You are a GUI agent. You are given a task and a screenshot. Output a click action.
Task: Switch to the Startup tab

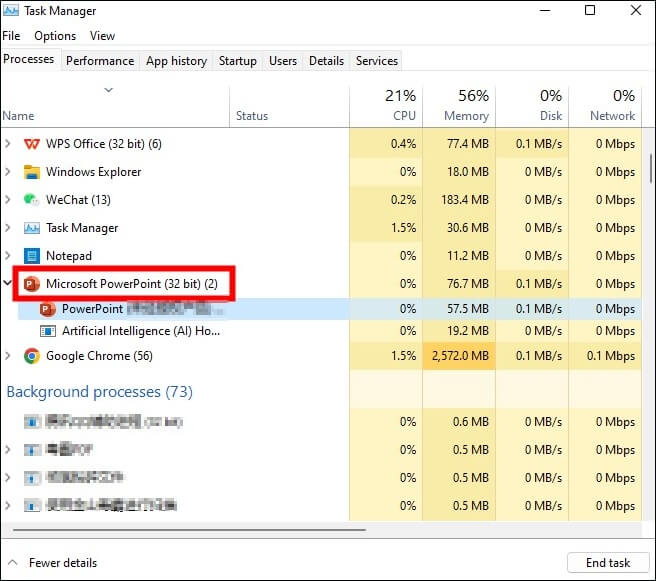[x=238, y=61]
